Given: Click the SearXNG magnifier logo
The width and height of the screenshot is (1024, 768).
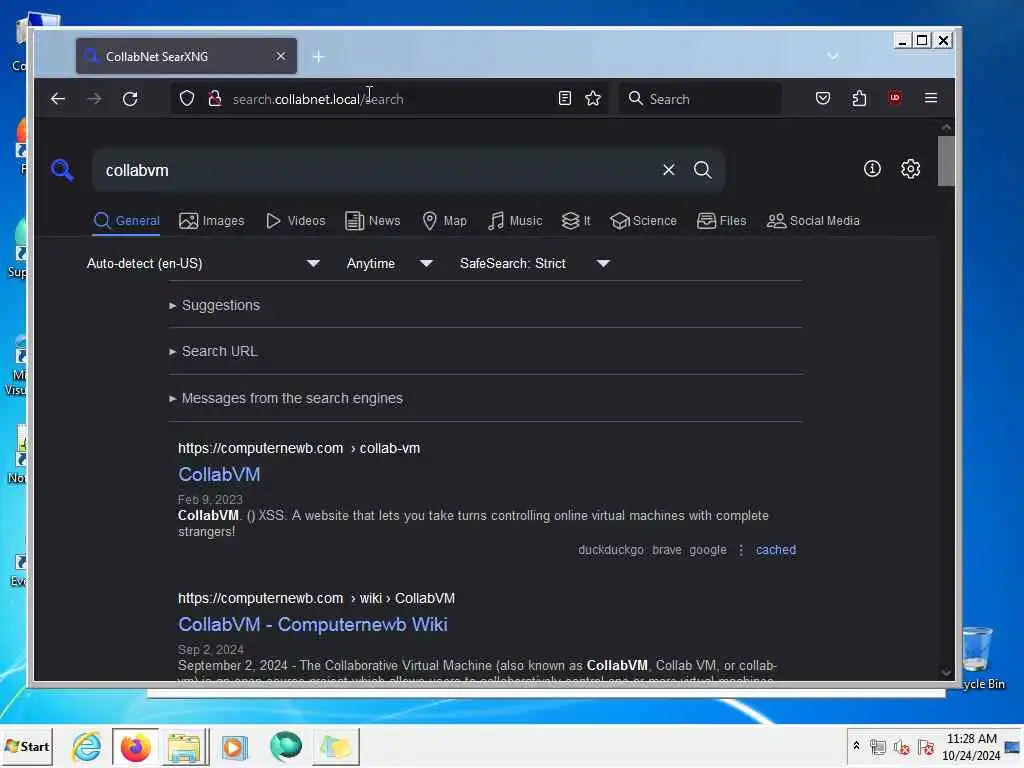Looking at the screenshot, I should tap(62, 170).
